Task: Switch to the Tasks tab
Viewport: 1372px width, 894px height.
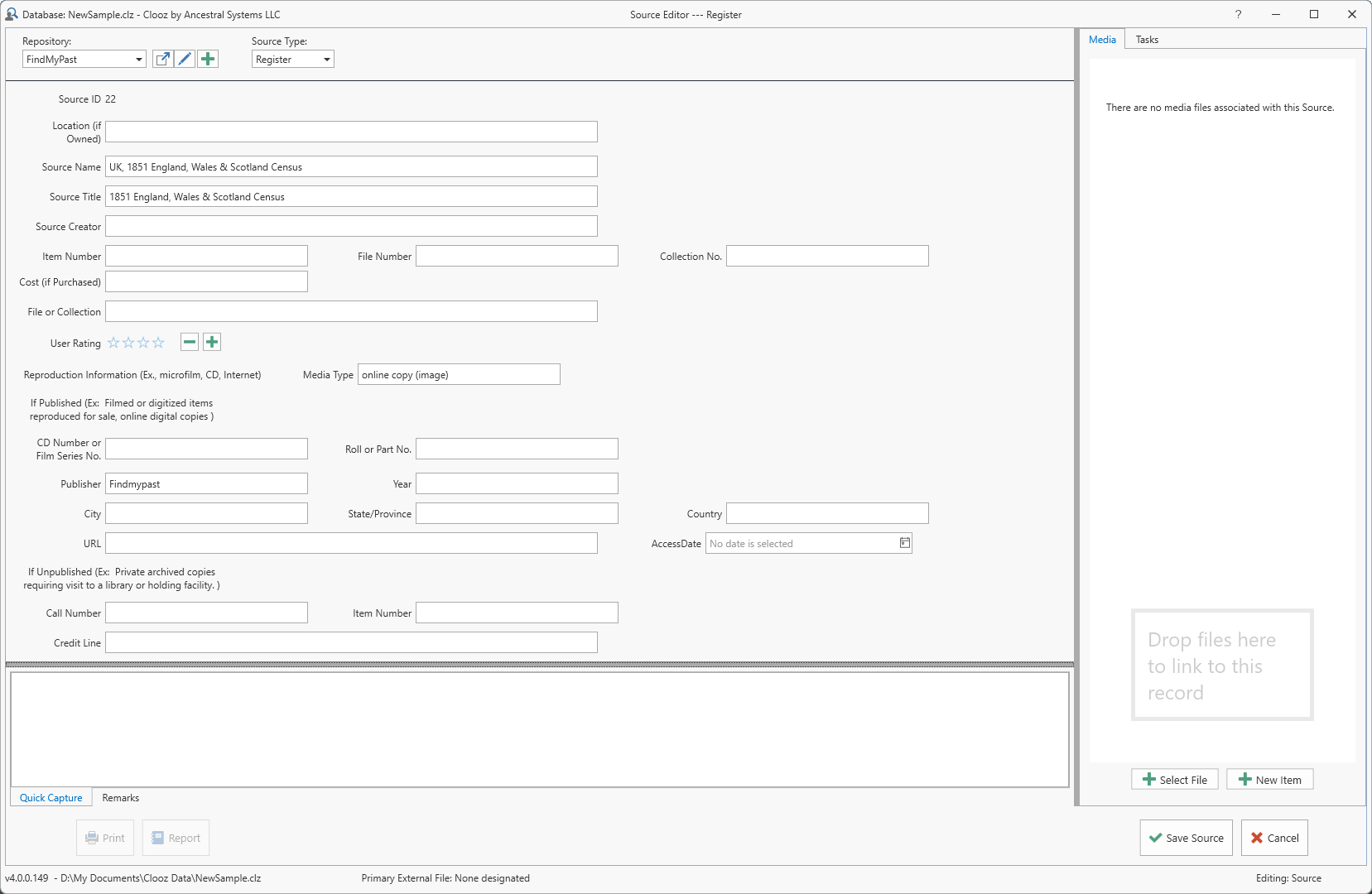Action: tap(1147, 40)
